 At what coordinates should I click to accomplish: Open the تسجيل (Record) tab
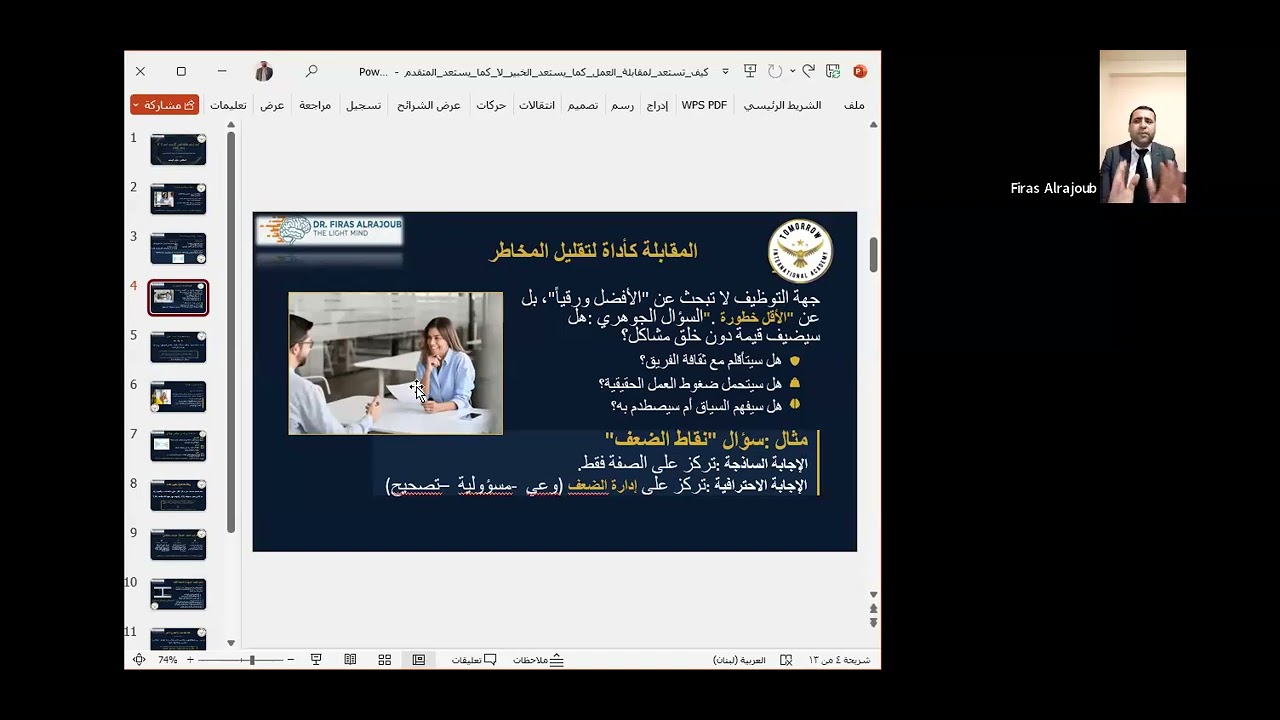coord(363,105)
